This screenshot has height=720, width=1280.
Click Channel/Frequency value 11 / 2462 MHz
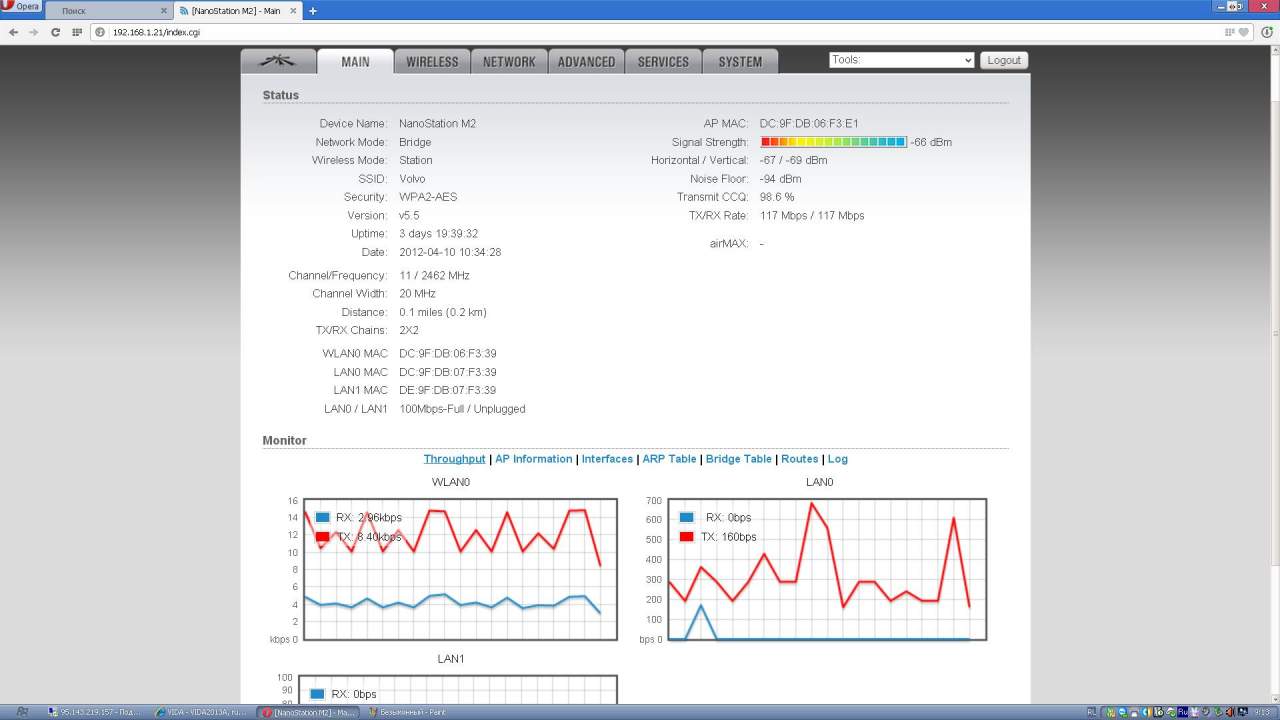point(434,276)
